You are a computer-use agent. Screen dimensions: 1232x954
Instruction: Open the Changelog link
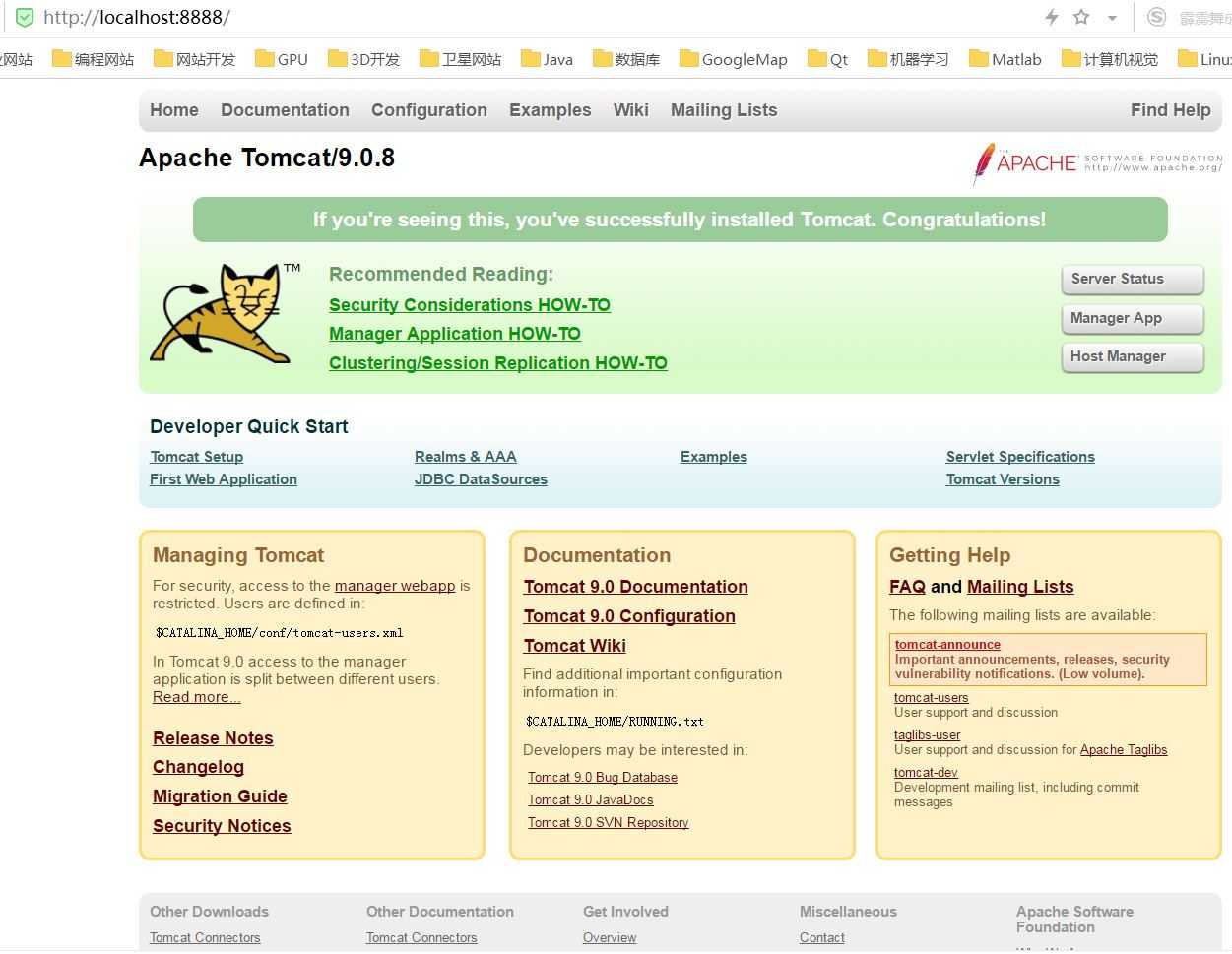click(198, 767)
